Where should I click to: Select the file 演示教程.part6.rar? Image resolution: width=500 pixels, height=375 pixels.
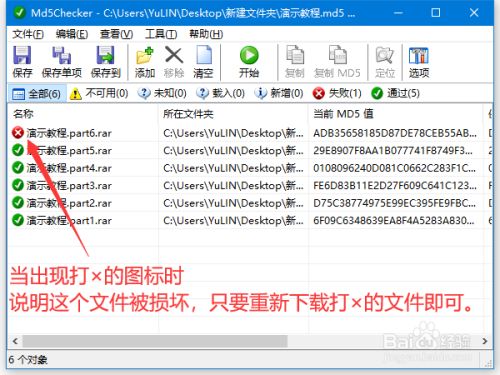tap(69, 133)
